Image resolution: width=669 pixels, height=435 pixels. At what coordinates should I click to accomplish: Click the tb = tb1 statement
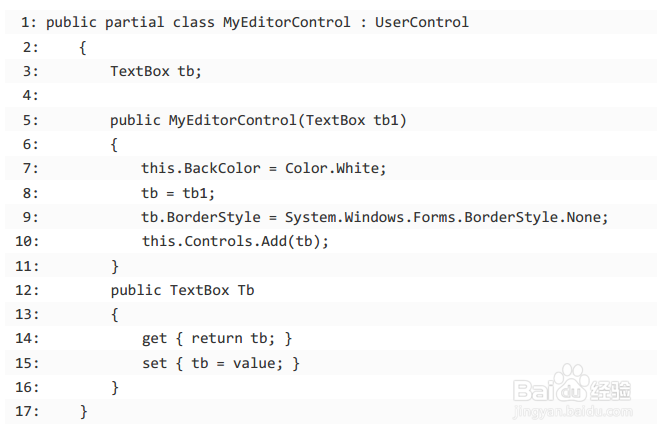click(x=179, y=192)
